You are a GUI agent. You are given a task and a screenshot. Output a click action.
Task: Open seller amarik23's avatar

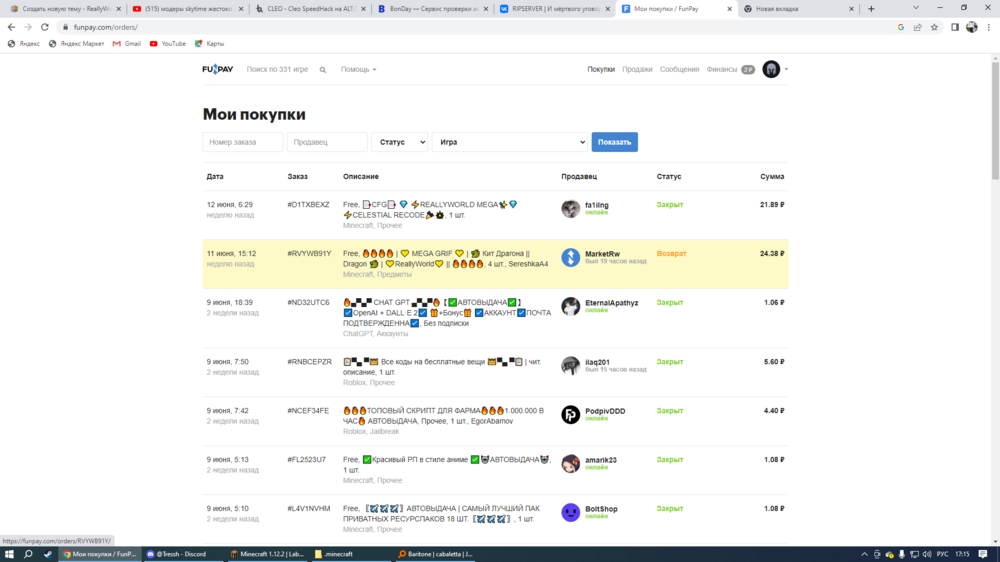click(x=570, y=464)
